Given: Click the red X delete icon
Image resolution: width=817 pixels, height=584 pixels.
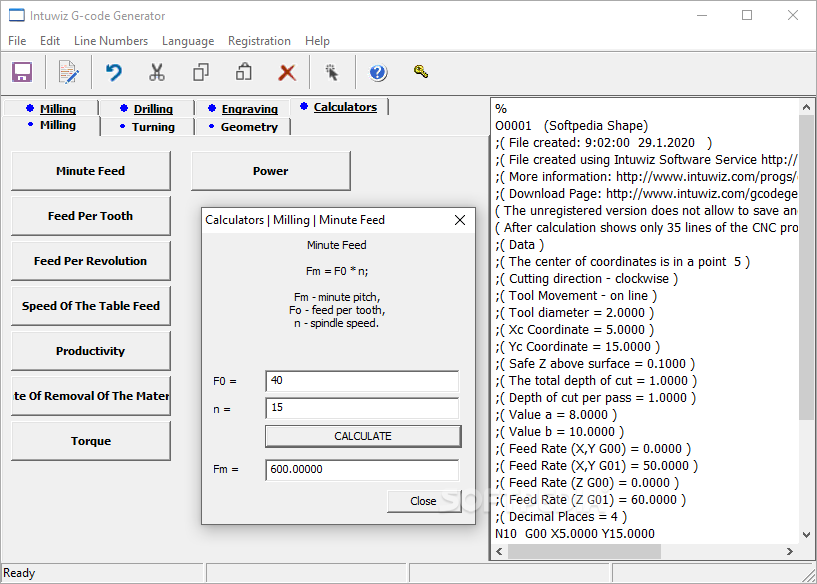Looking at the screenshot, I should [x=287, y=72].
